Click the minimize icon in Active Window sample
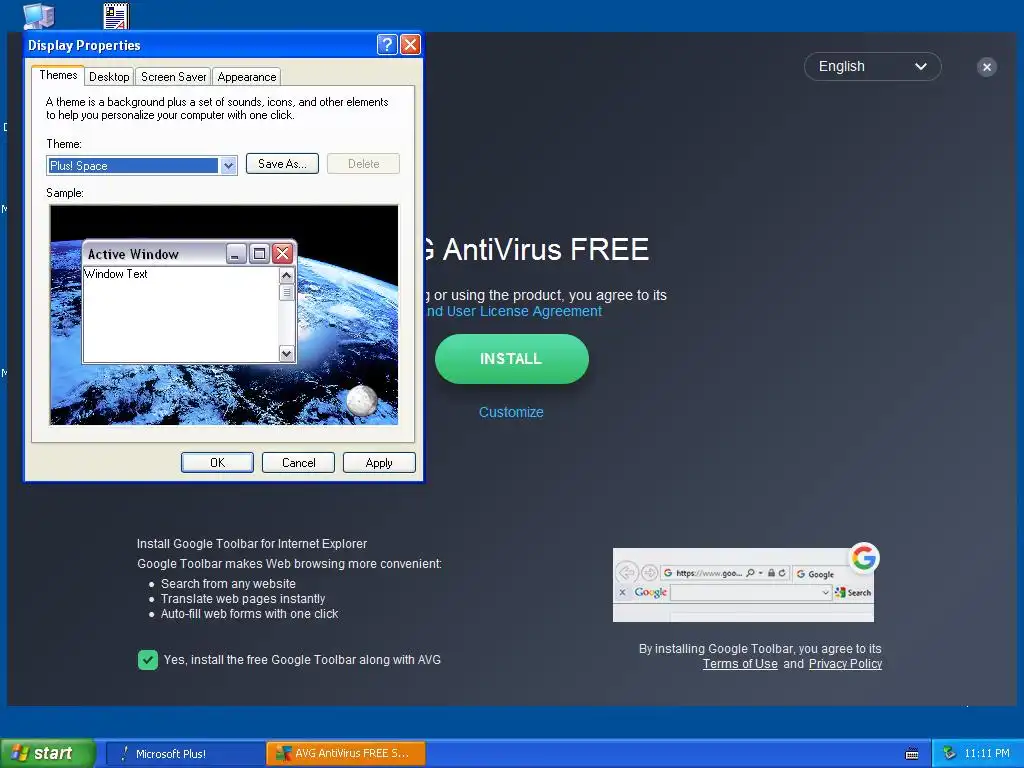 coord(236,253)
